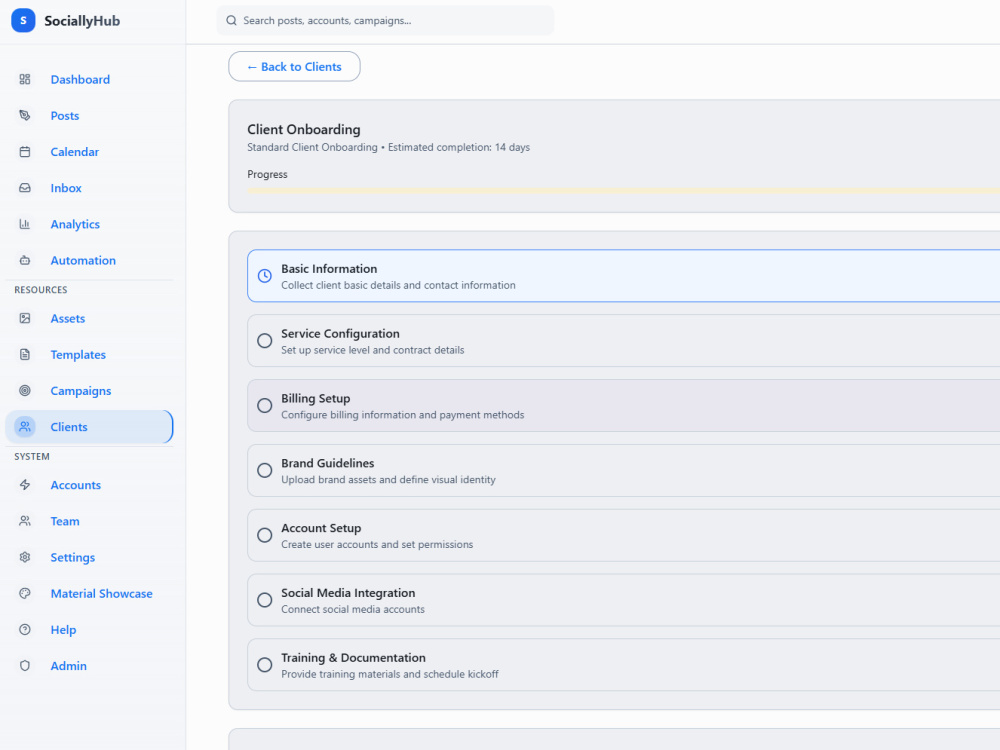Click the Admin shield icon
Image resolution: width=1000 pixels, height=750 pixels.
pos(25,665)
